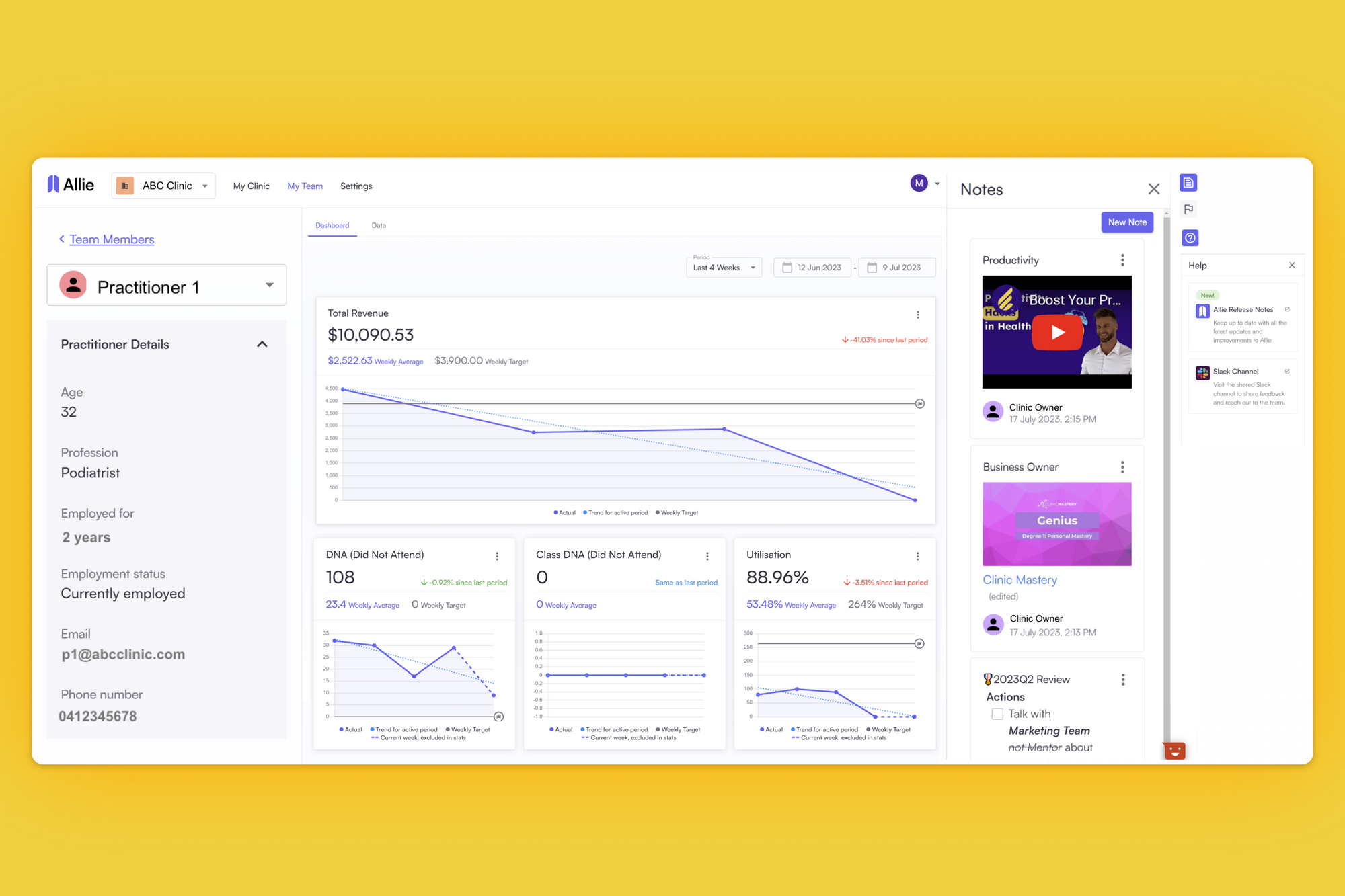The image size is (1345, 896).
Task: Select the Last 4 Weeks period dropdown
Action: click(x=720, y=267)
